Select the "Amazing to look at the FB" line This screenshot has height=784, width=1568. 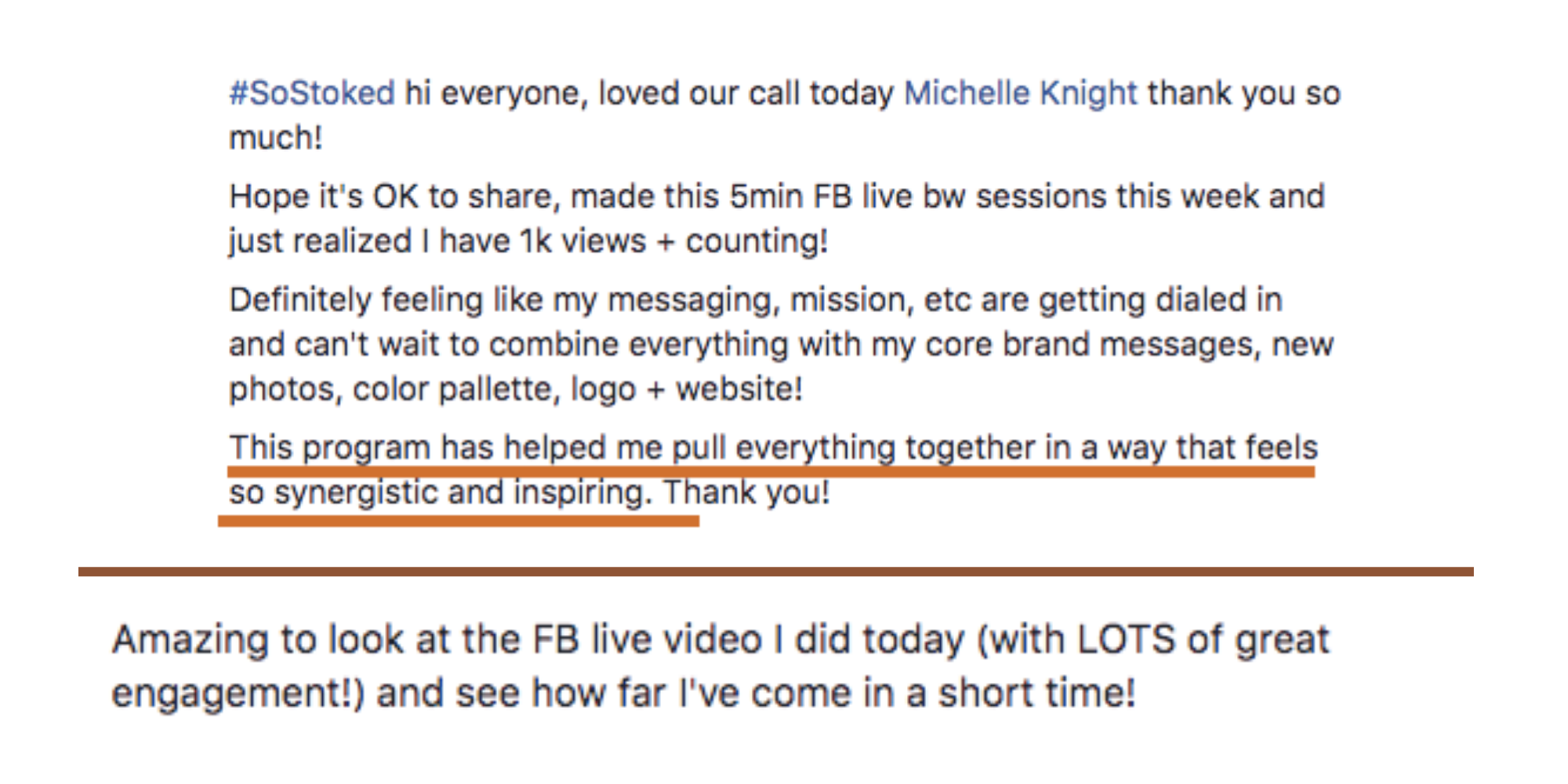720,641
